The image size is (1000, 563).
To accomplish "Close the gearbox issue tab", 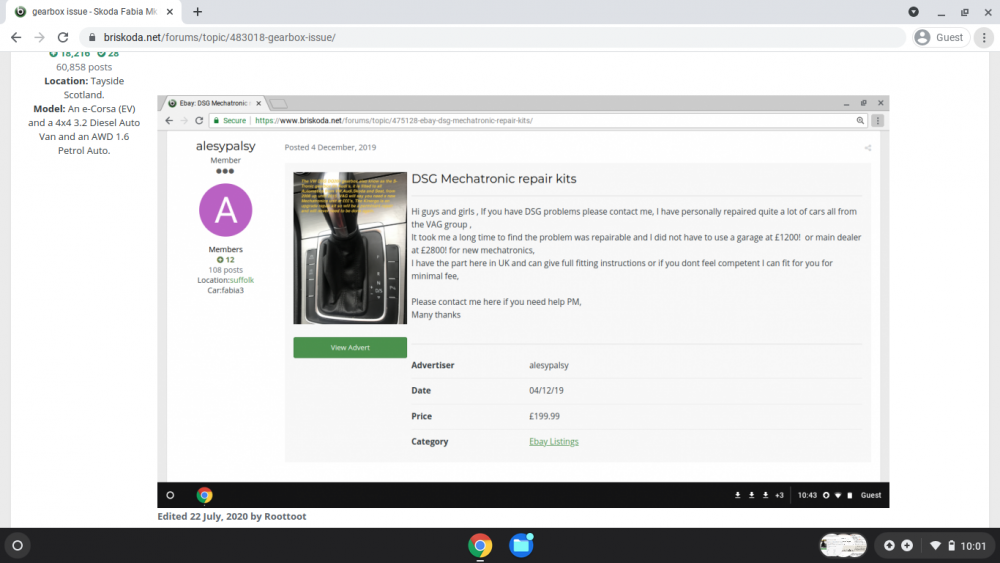I will pyautogui.click(x=170, y=11).
